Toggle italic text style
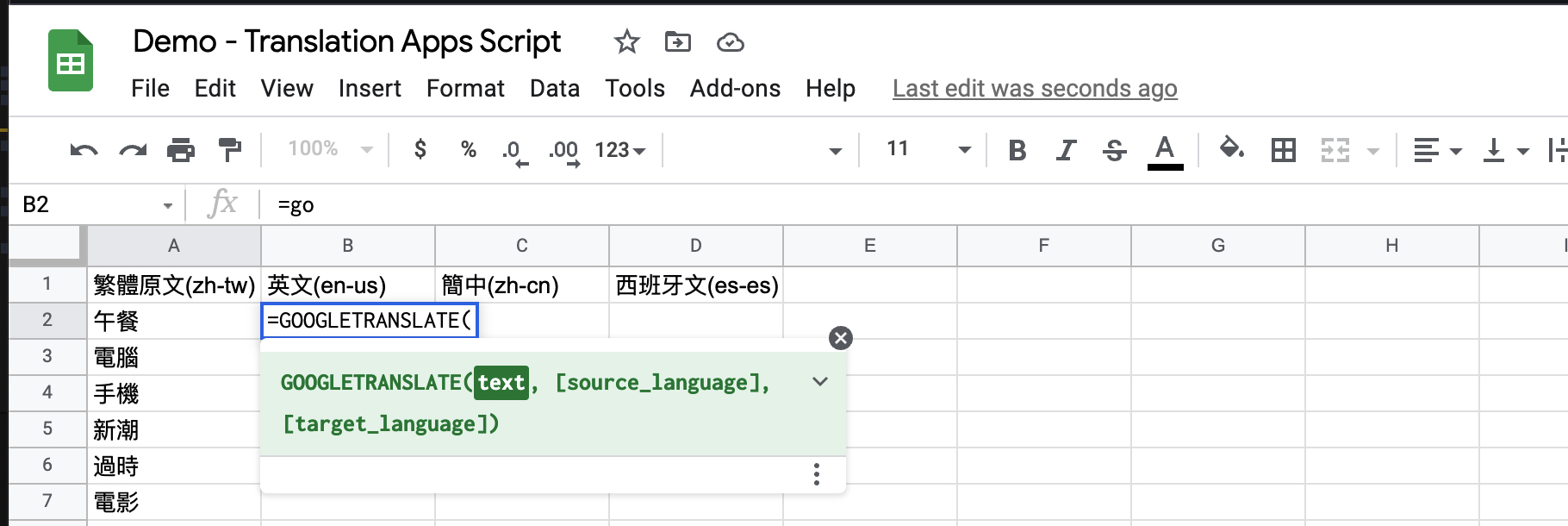1568x526 pixels. coord(1066,150)
